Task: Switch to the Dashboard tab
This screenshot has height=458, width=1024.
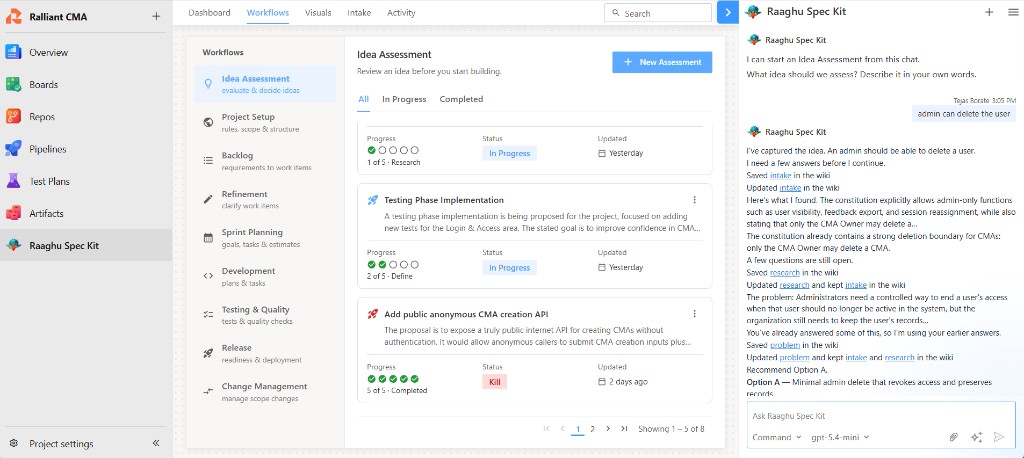Action: click(209, 12)
